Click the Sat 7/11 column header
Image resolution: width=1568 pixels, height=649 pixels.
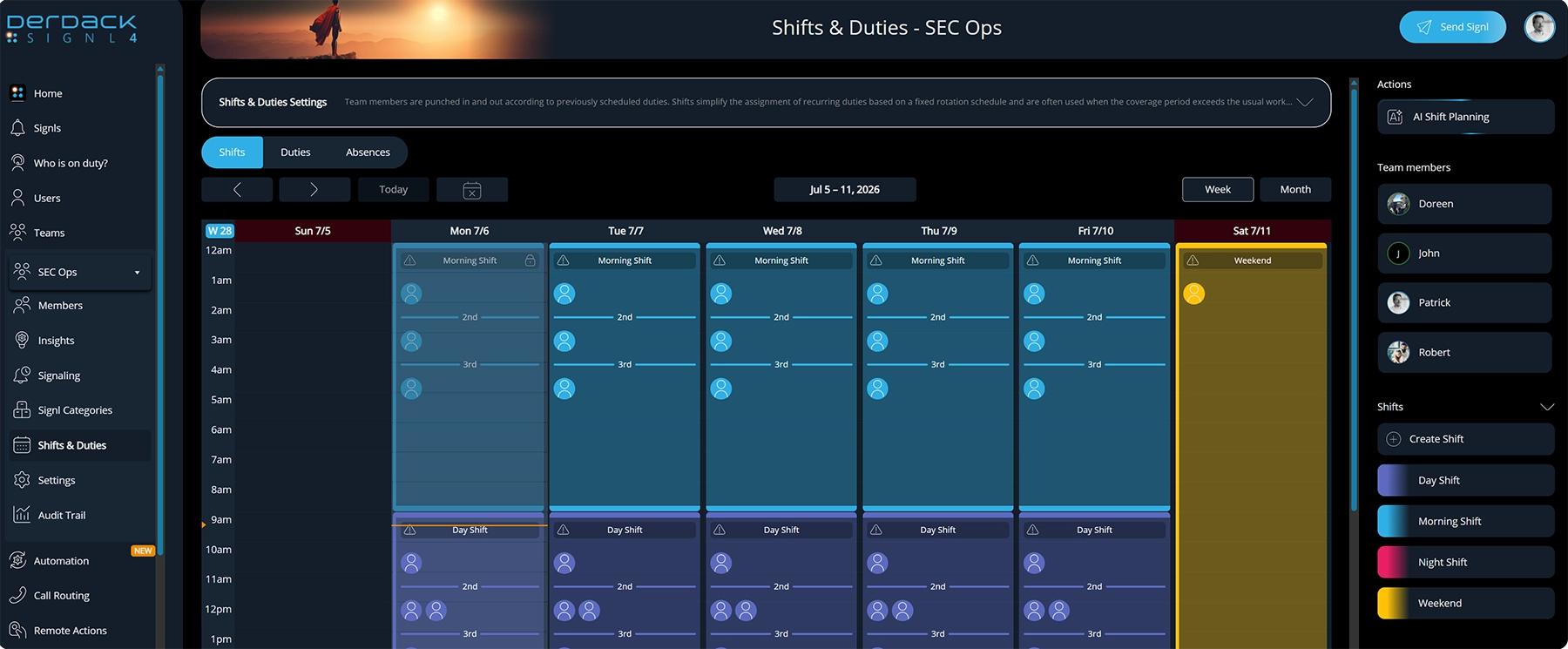1252,231
